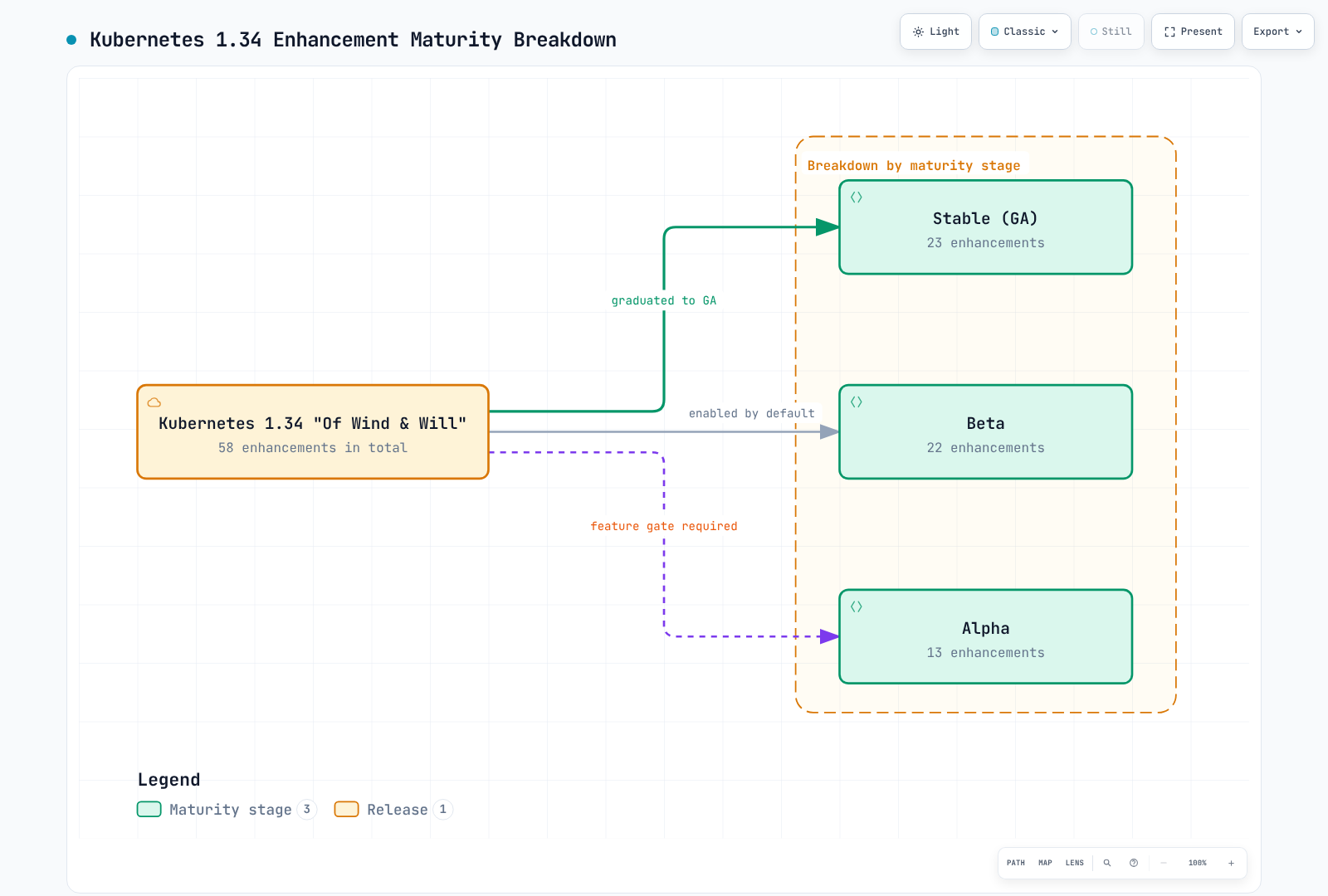The image size is (1328, 896).
Task: Click the code icon on the Stable (GA) node
Action: pyautogui.click(x=857, y=197)
